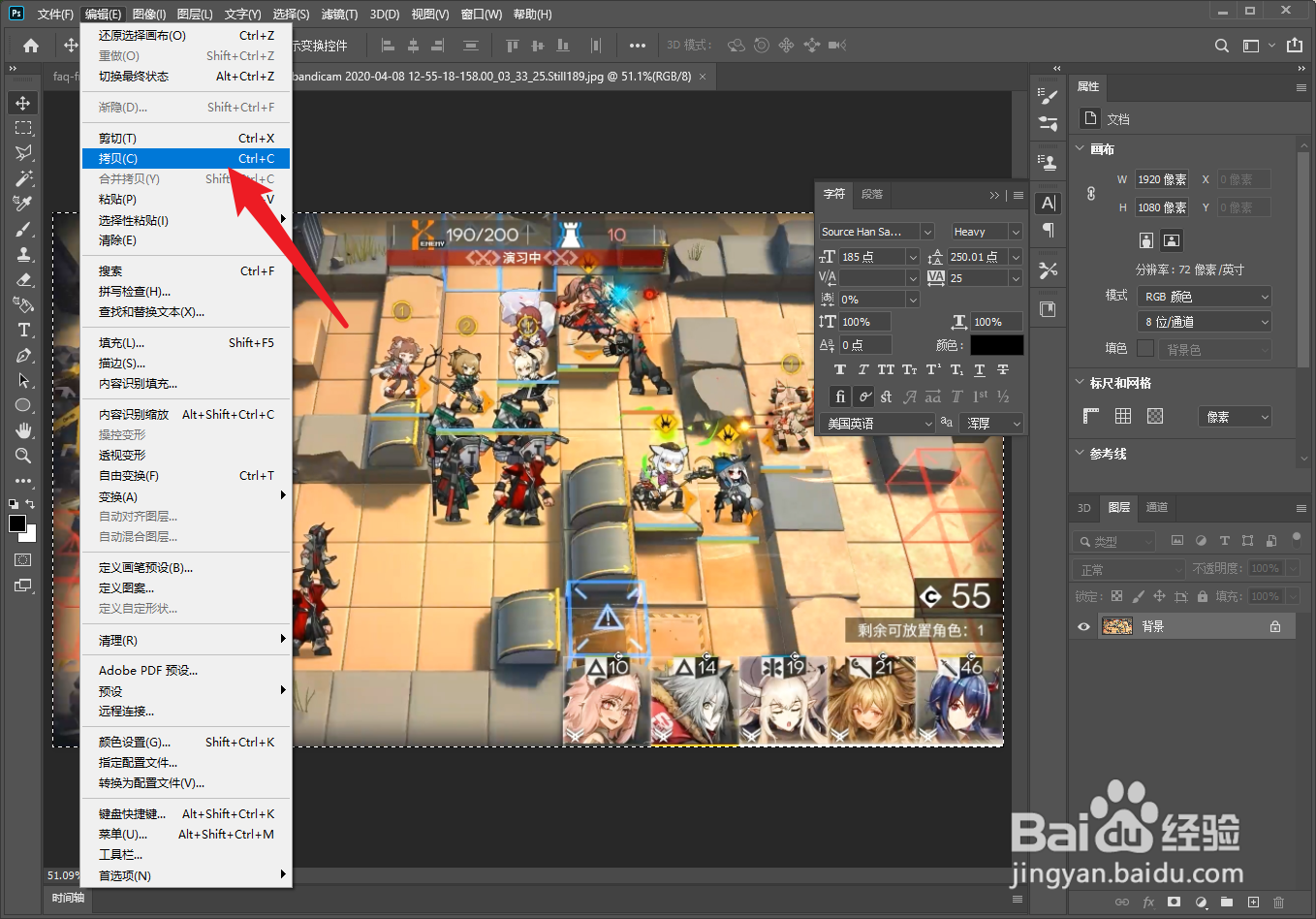Click the canvas width 1920 像素 field
The image size is (1316, 919).
(x=1162, y=179)
